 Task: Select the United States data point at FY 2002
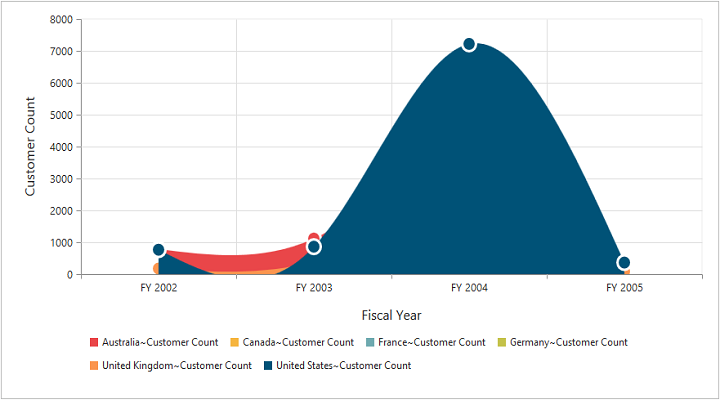pos(158,250)
